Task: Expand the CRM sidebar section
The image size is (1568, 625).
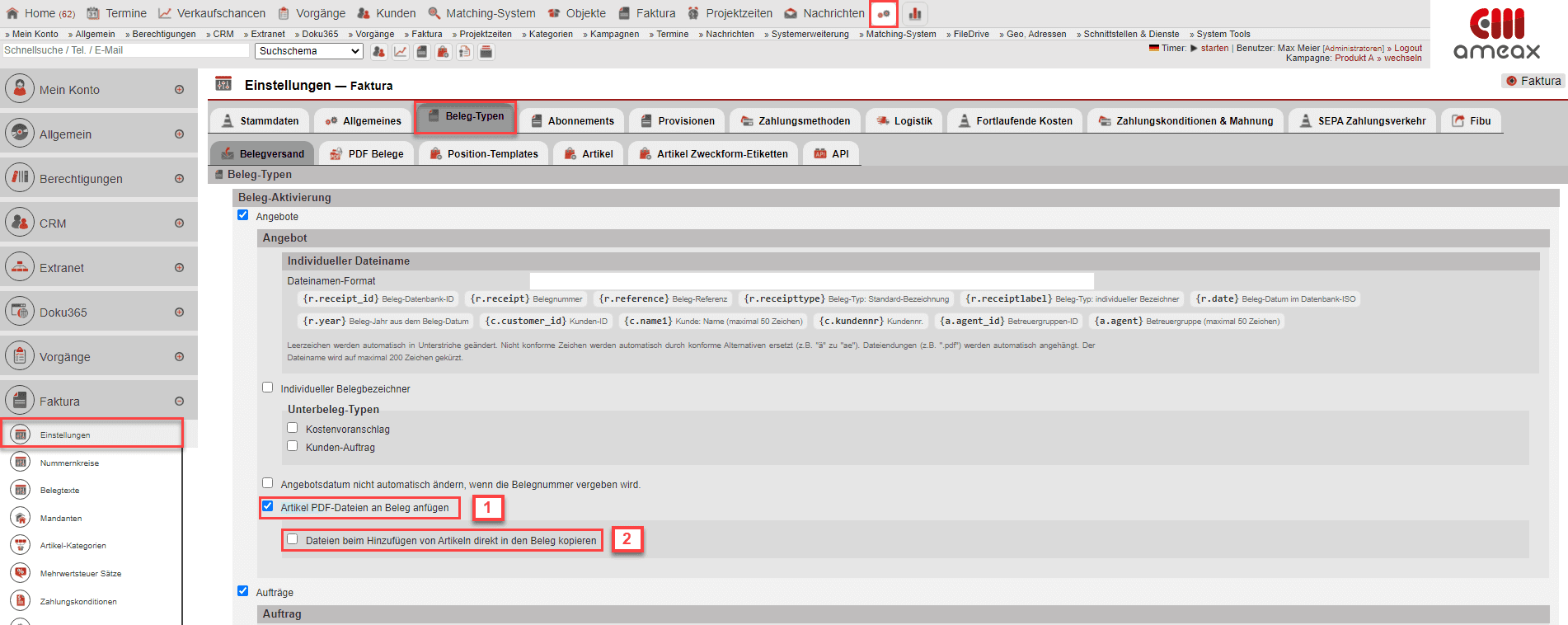Action: click(179, 223)
